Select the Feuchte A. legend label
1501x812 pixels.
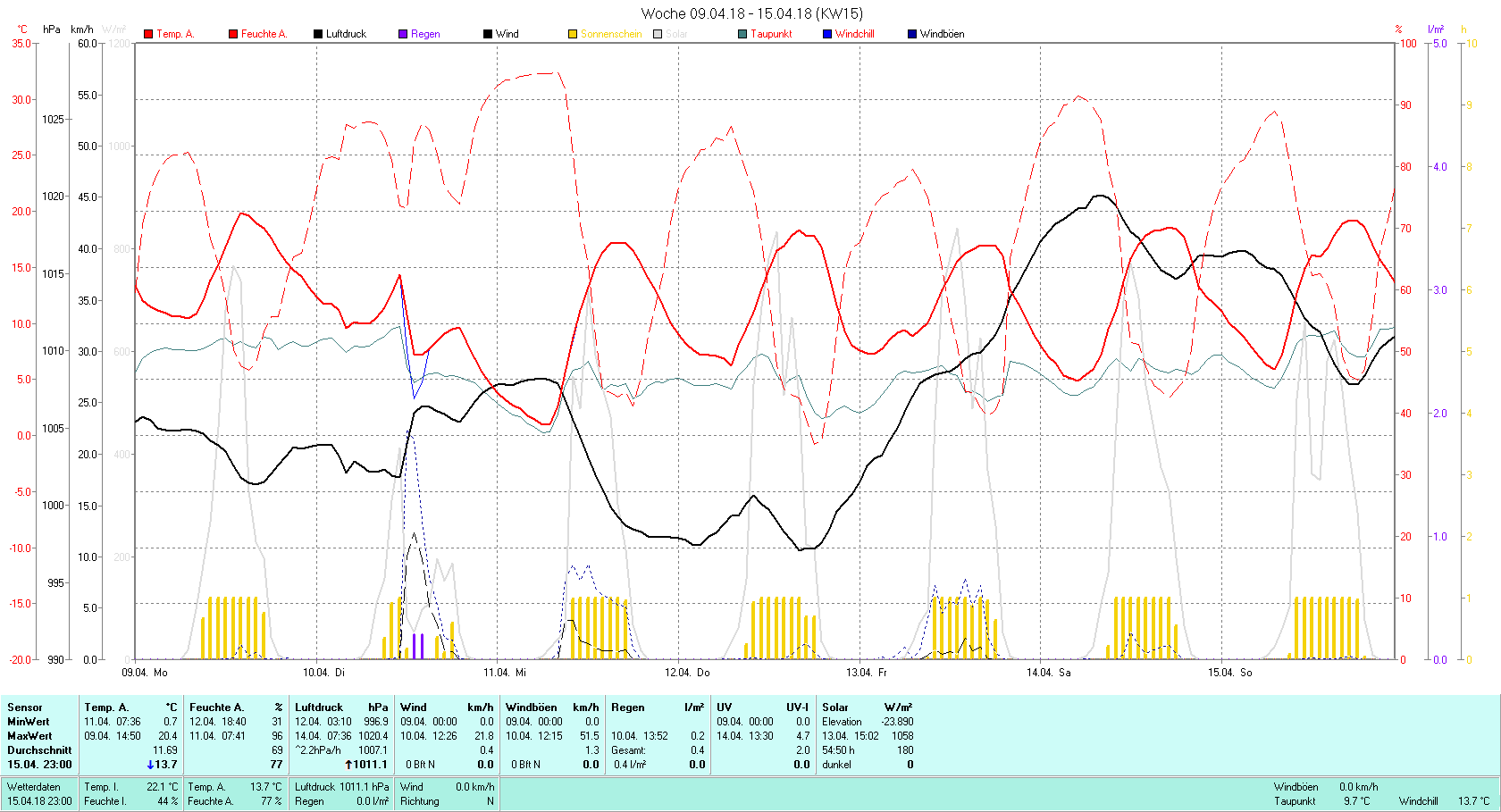click(x=264, y=34)
